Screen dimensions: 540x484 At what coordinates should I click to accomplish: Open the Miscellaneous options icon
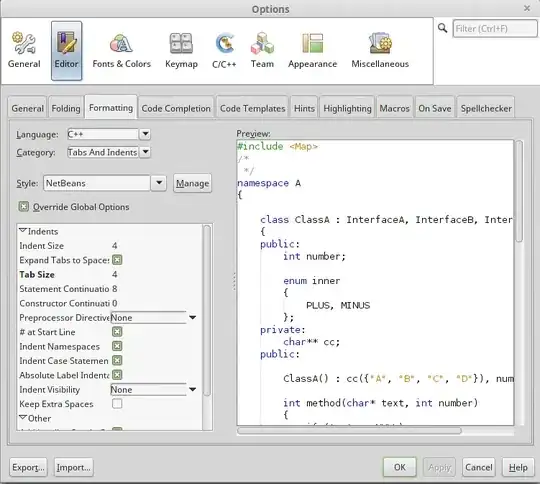point(380,51)
